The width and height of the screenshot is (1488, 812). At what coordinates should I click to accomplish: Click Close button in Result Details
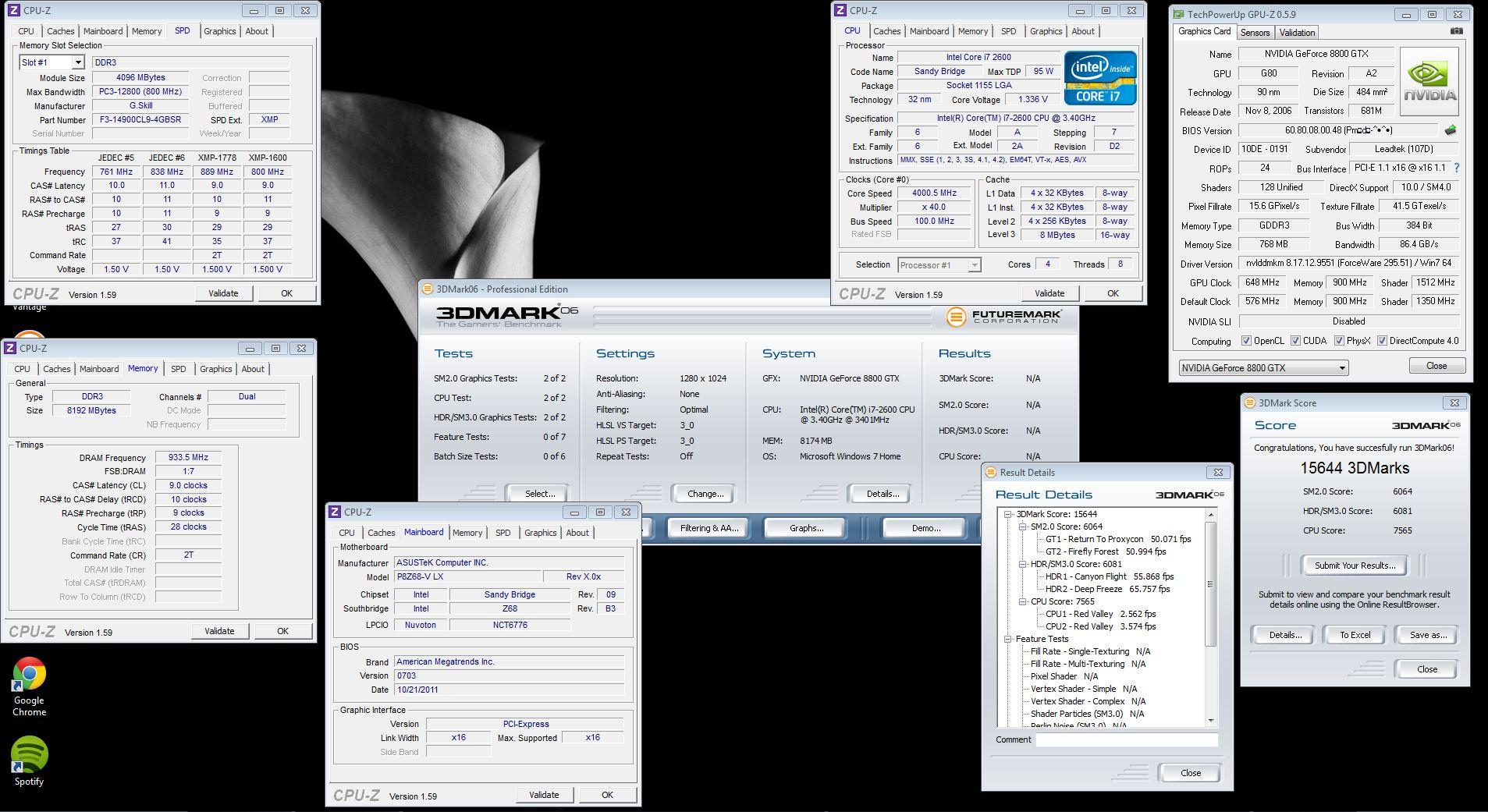1191,773
